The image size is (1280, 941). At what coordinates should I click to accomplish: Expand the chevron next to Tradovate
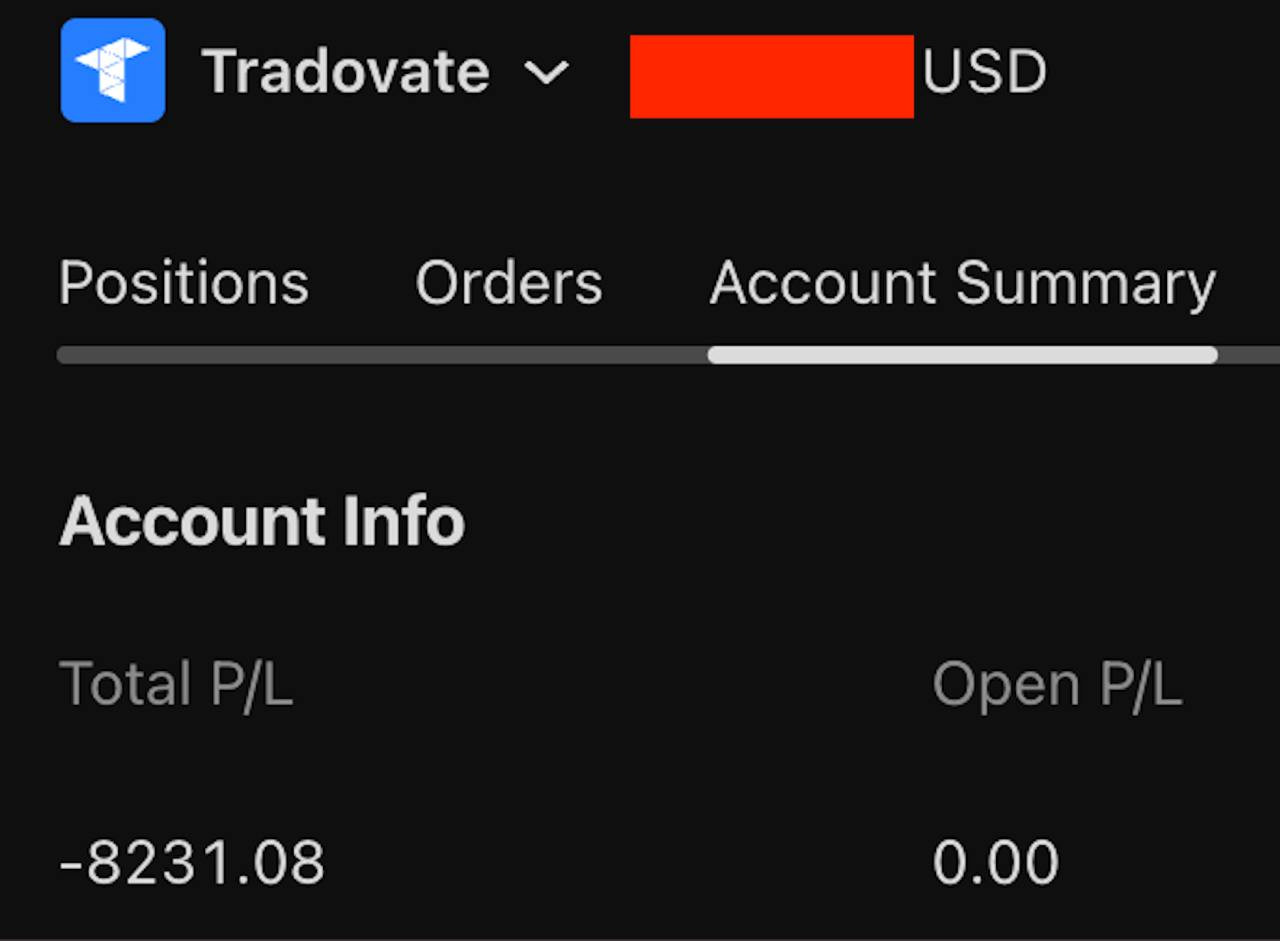point(547,72)
